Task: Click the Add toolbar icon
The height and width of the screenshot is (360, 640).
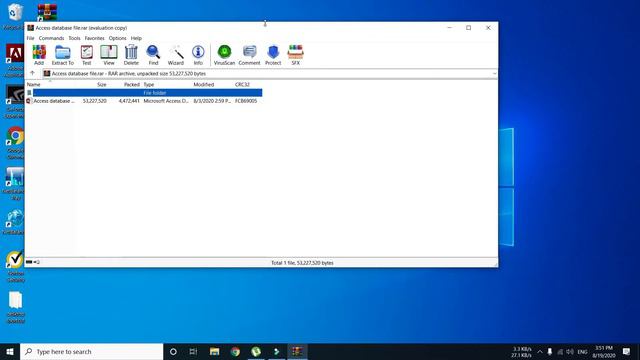Action: click(39, 55)
